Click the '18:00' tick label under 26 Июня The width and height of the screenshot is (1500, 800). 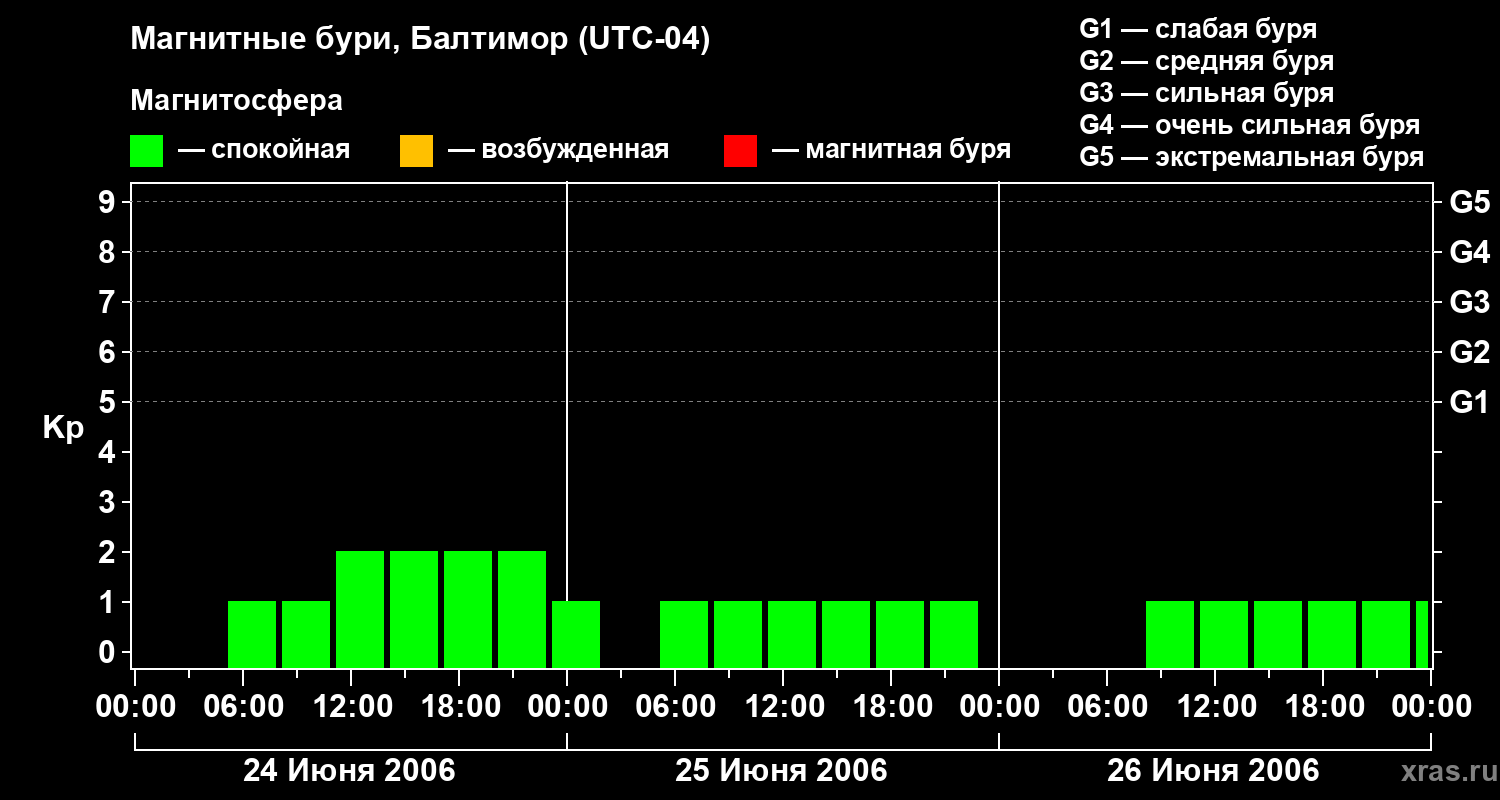coord(1323,707)
